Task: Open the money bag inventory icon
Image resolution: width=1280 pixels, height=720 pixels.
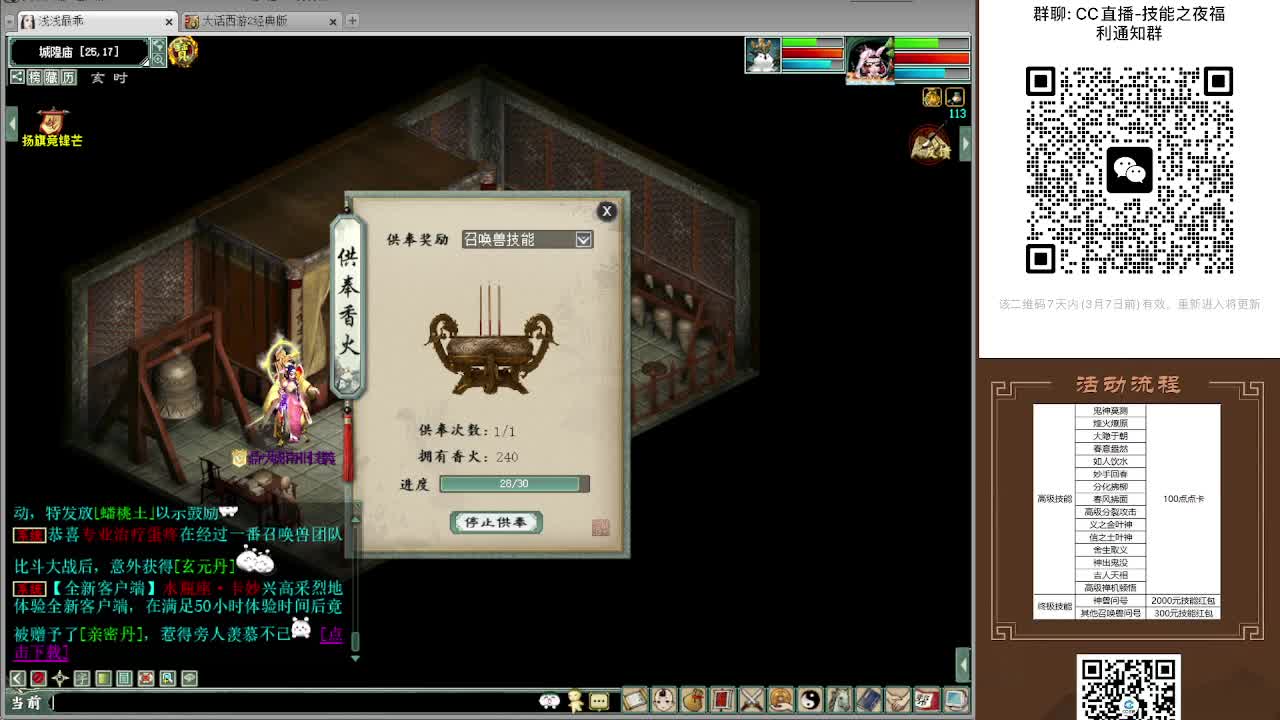Action: (x=692, y=700)
